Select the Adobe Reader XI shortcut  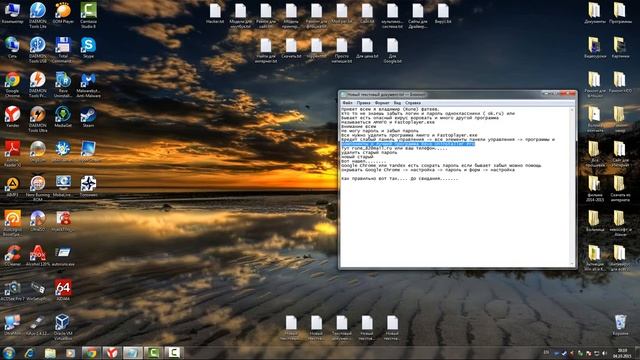(x=12, y=153)
